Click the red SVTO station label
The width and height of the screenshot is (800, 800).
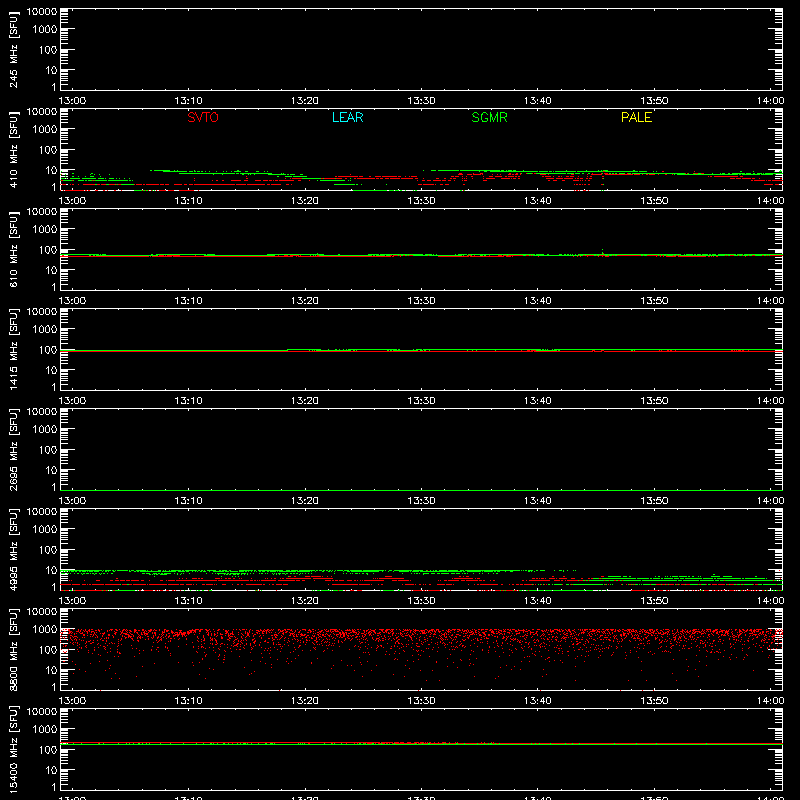pos(203,117)
